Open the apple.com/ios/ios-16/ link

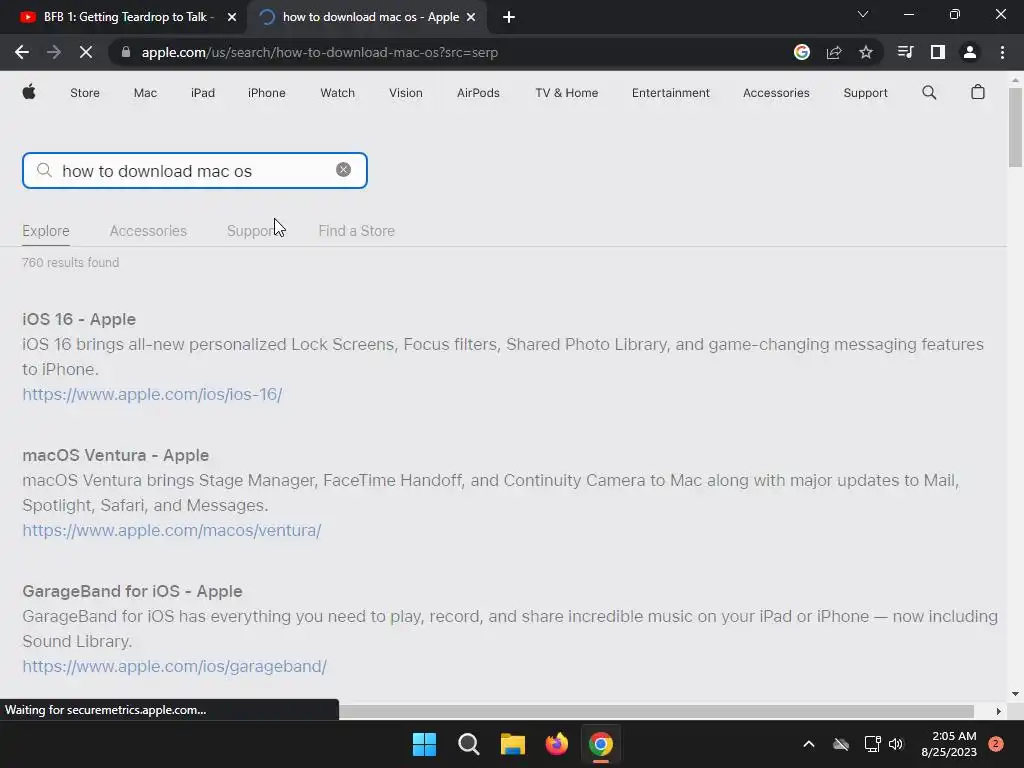[152, 394]
